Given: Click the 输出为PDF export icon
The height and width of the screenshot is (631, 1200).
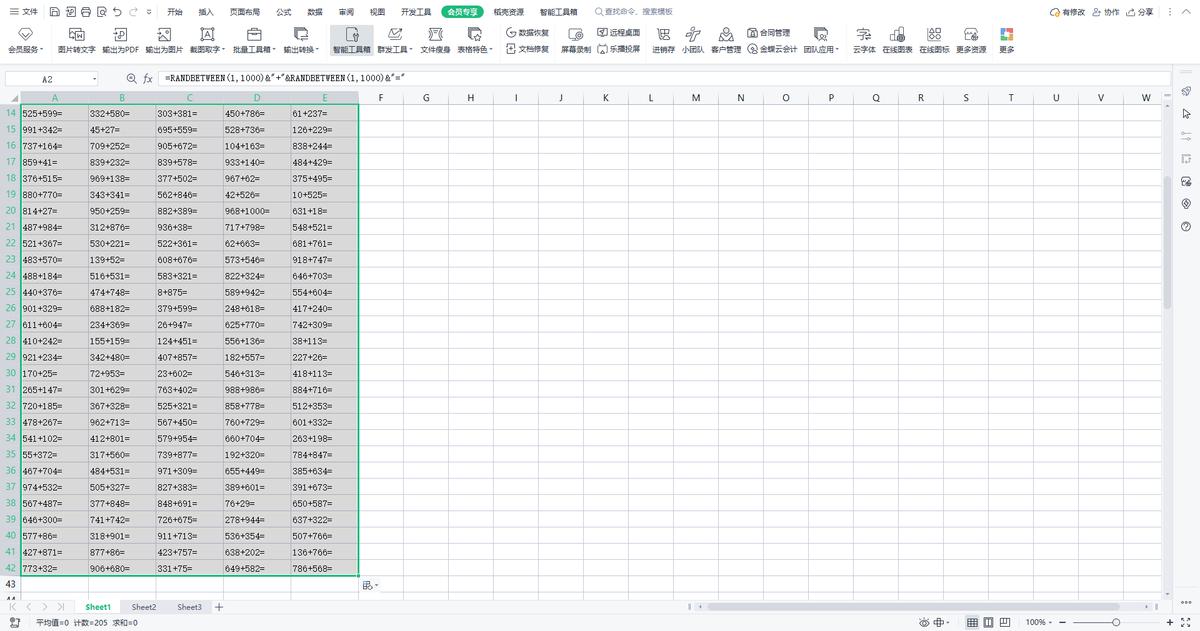Looking at the screenshot, I should click(x=120, y=40).
